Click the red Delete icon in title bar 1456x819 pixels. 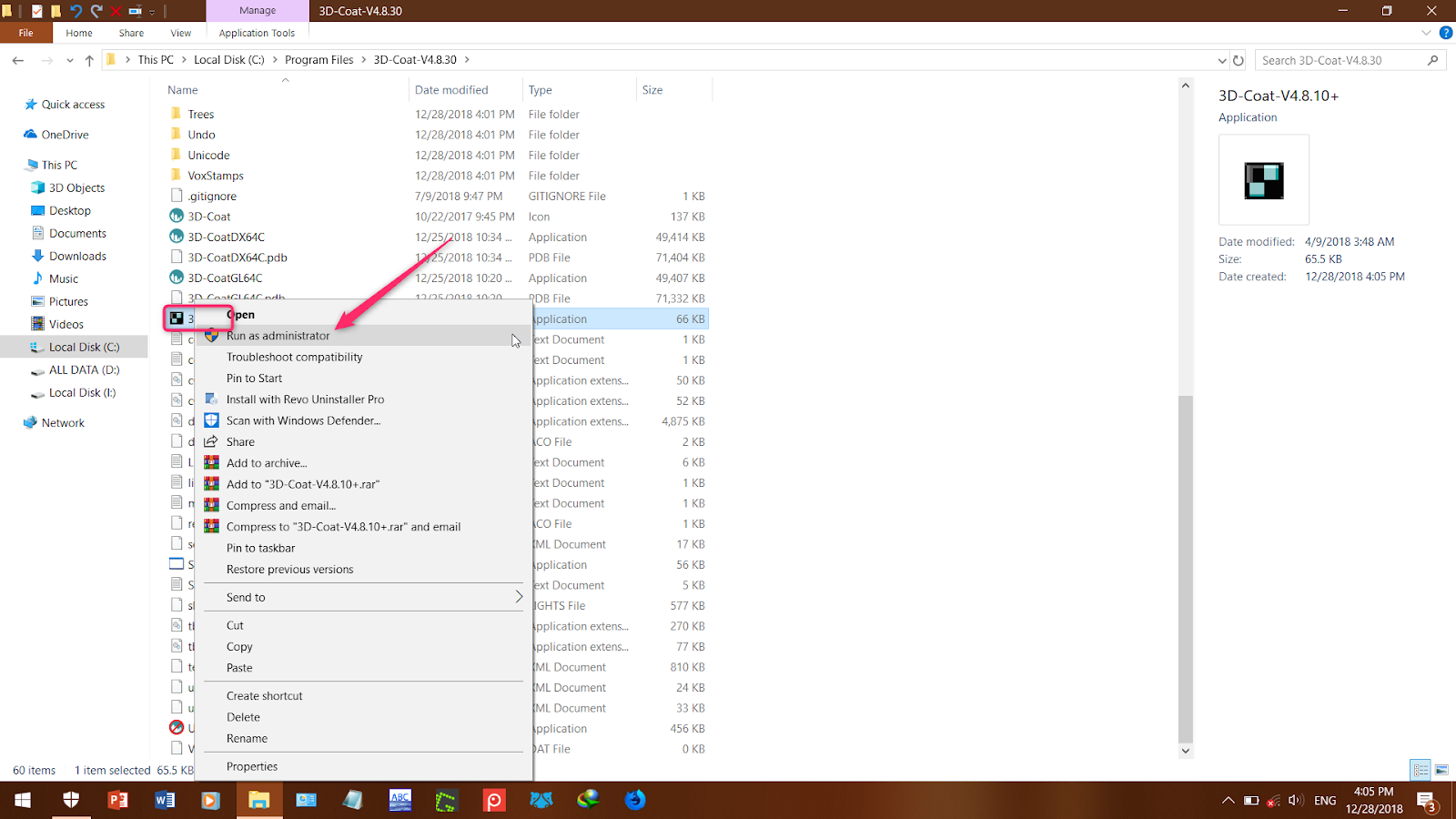(x=116, y=11)
